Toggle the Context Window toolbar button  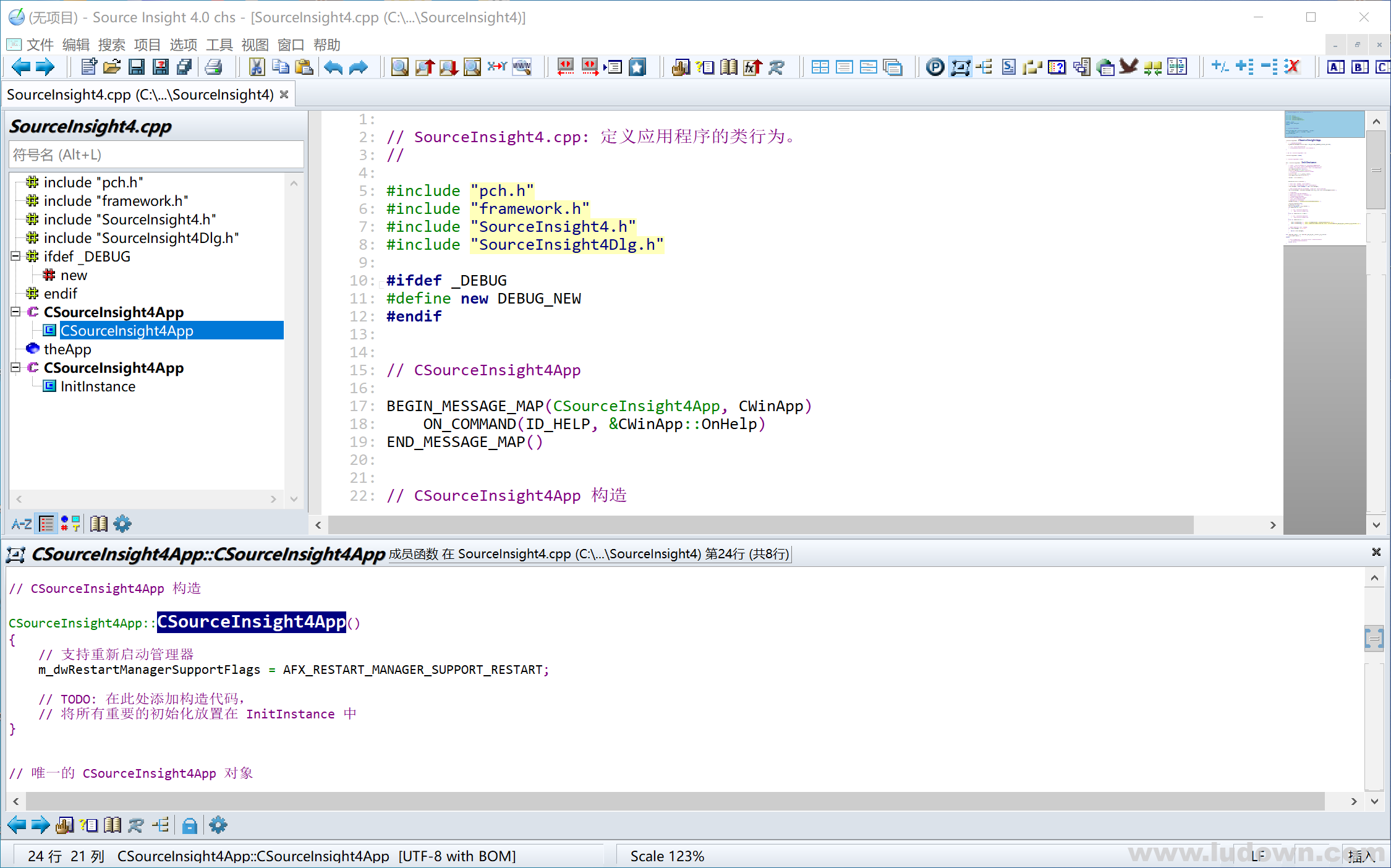click(960, 67)
